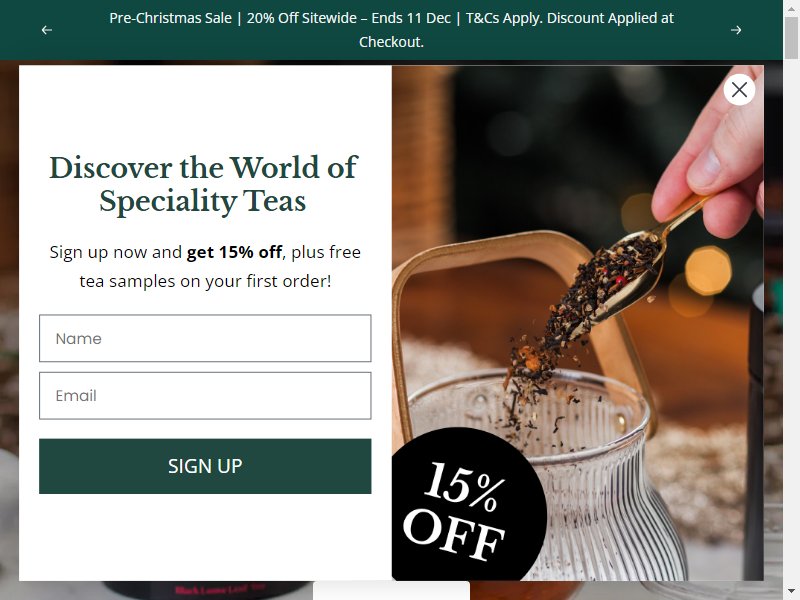The height and width of the screenshot is (600, 800).
Task: Click the bold get 15% off text
Action: pyautogui.click(x=234, y=252)
